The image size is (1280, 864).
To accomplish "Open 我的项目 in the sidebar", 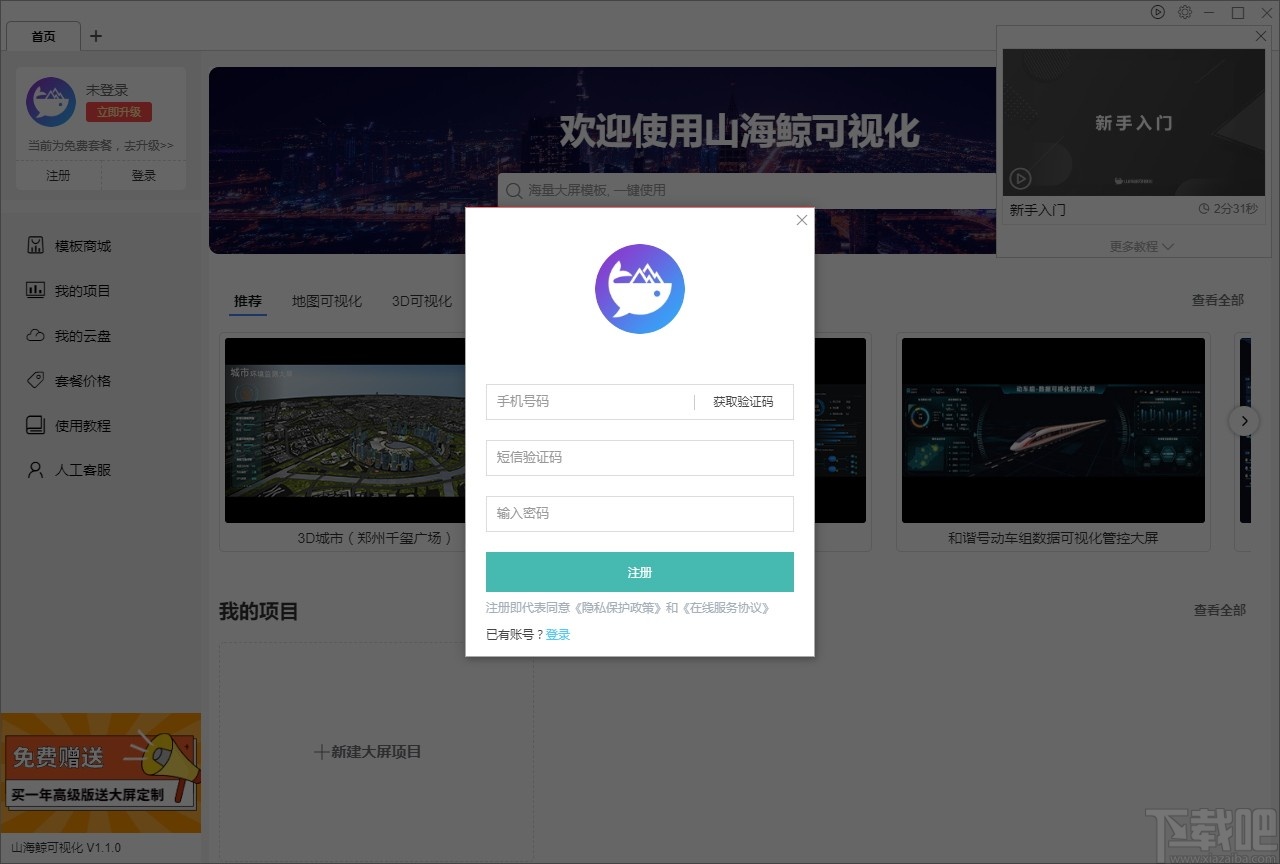I will coord(83,291).
